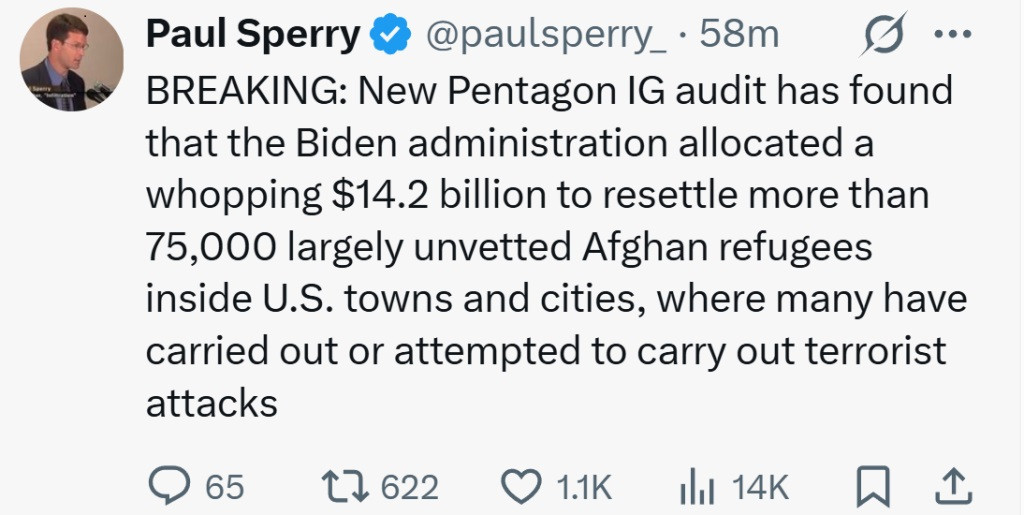The height and width of the screenshot is (515, 1024).
Task: Bookmark this post
Action: (x=874, y=486)
